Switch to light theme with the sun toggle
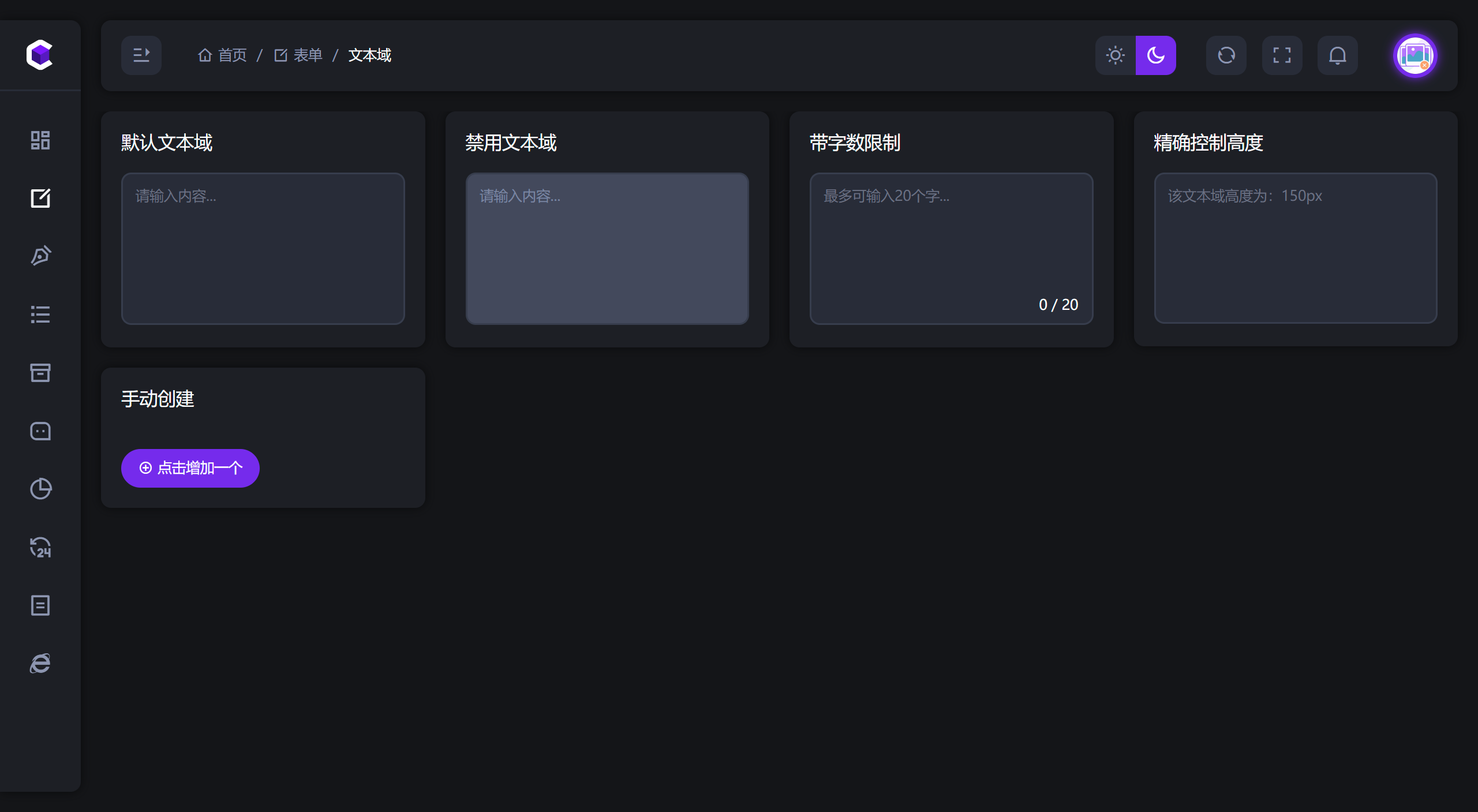 [1115, 55]
